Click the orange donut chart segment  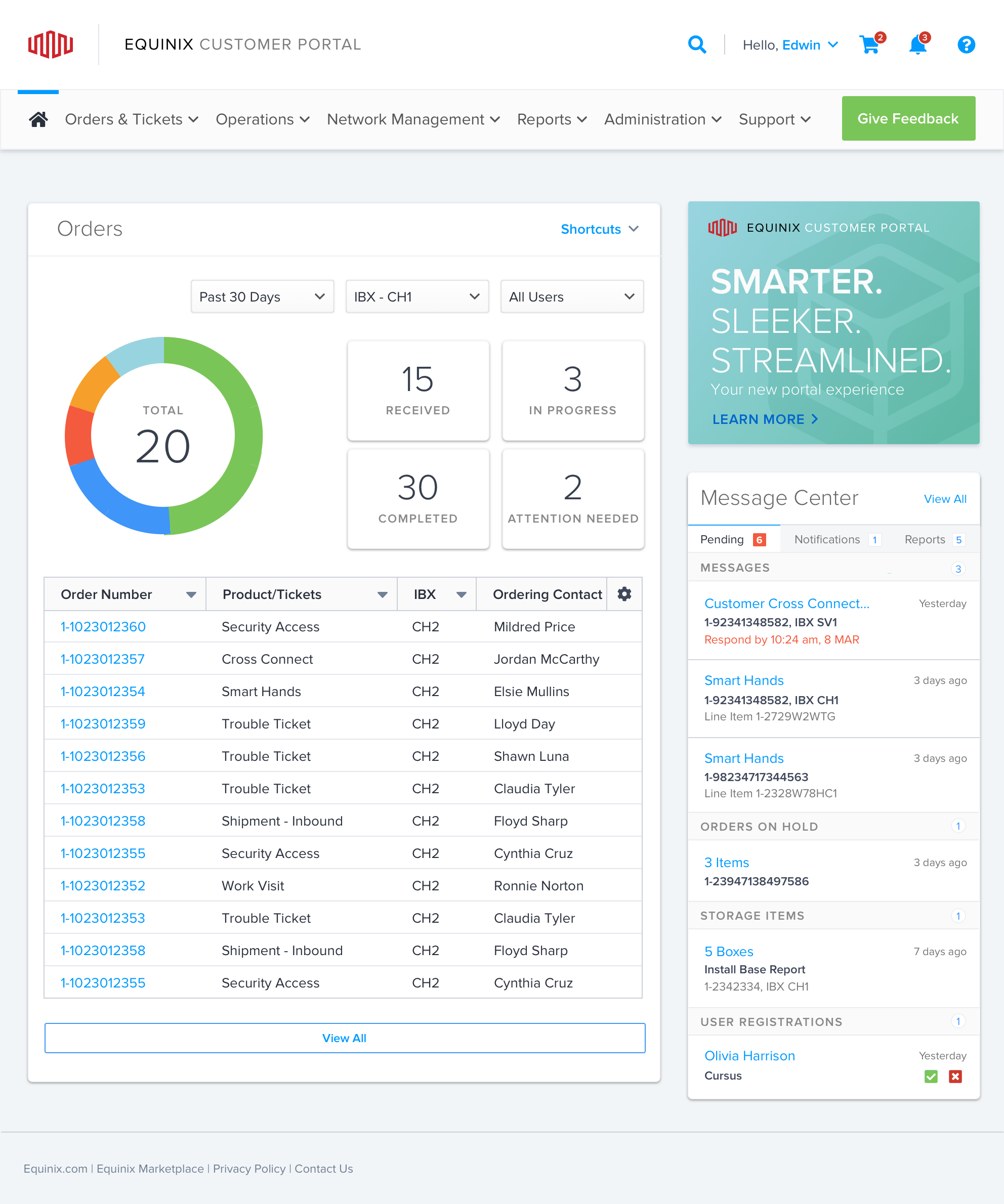tap(94, 384)
